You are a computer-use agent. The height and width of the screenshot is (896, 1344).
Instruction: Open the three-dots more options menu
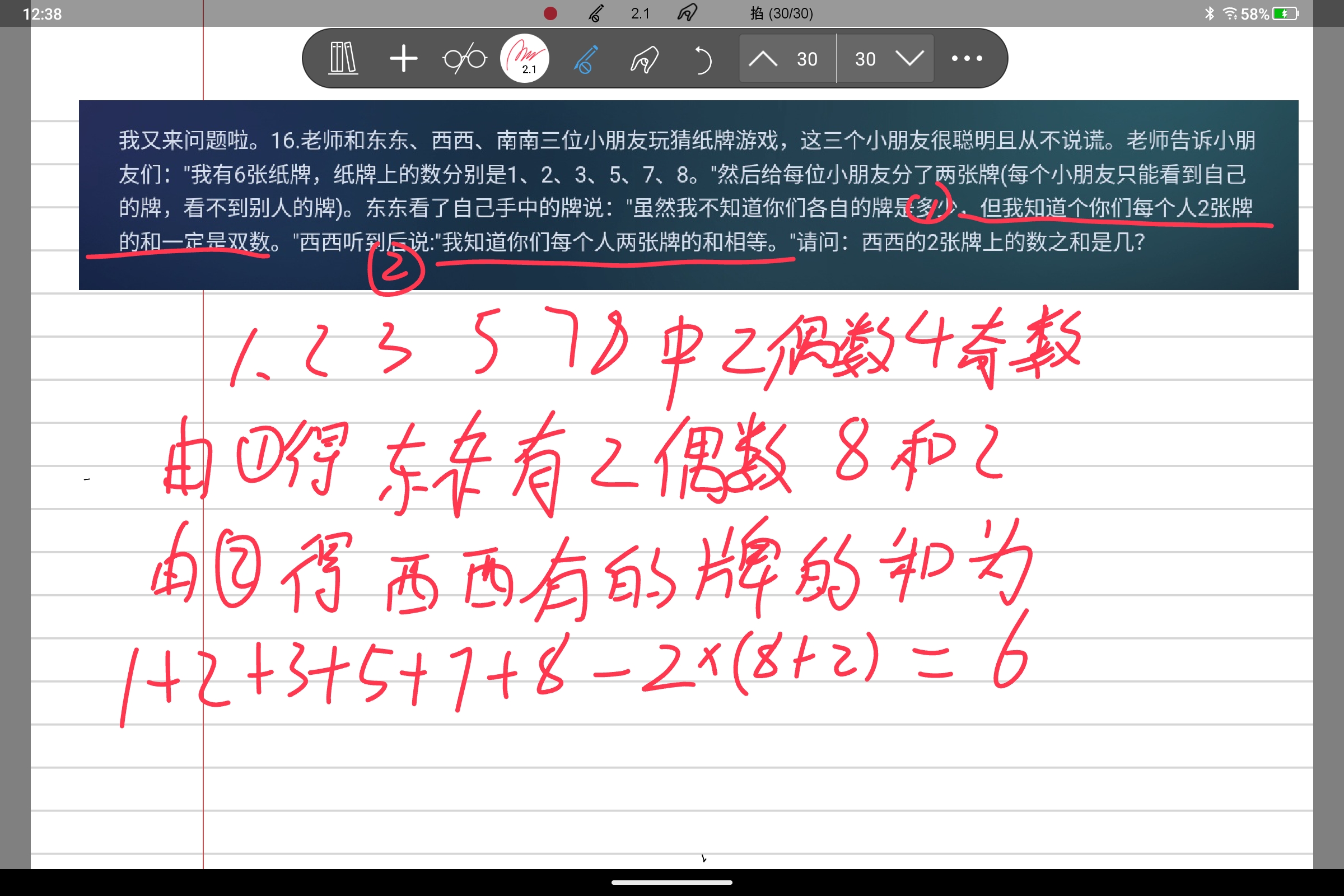[967, 58]
